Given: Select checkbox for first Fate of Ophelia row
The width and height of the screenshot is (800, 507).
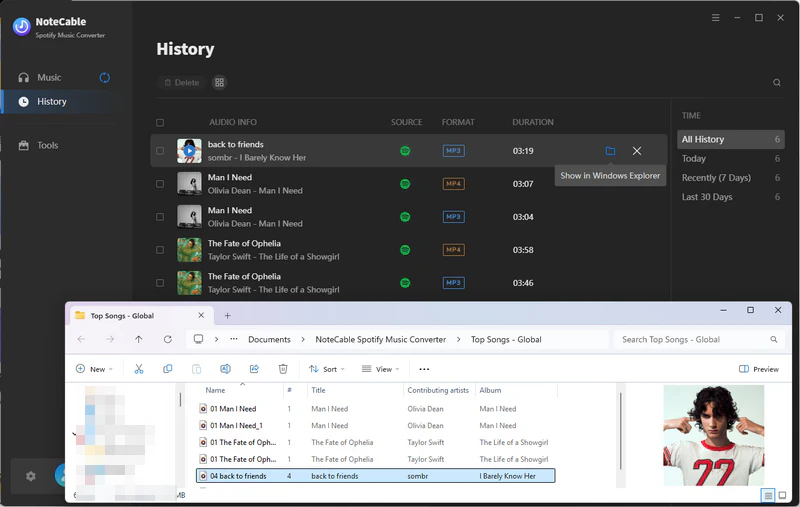Looking at the screenshot, I should 160,250.
